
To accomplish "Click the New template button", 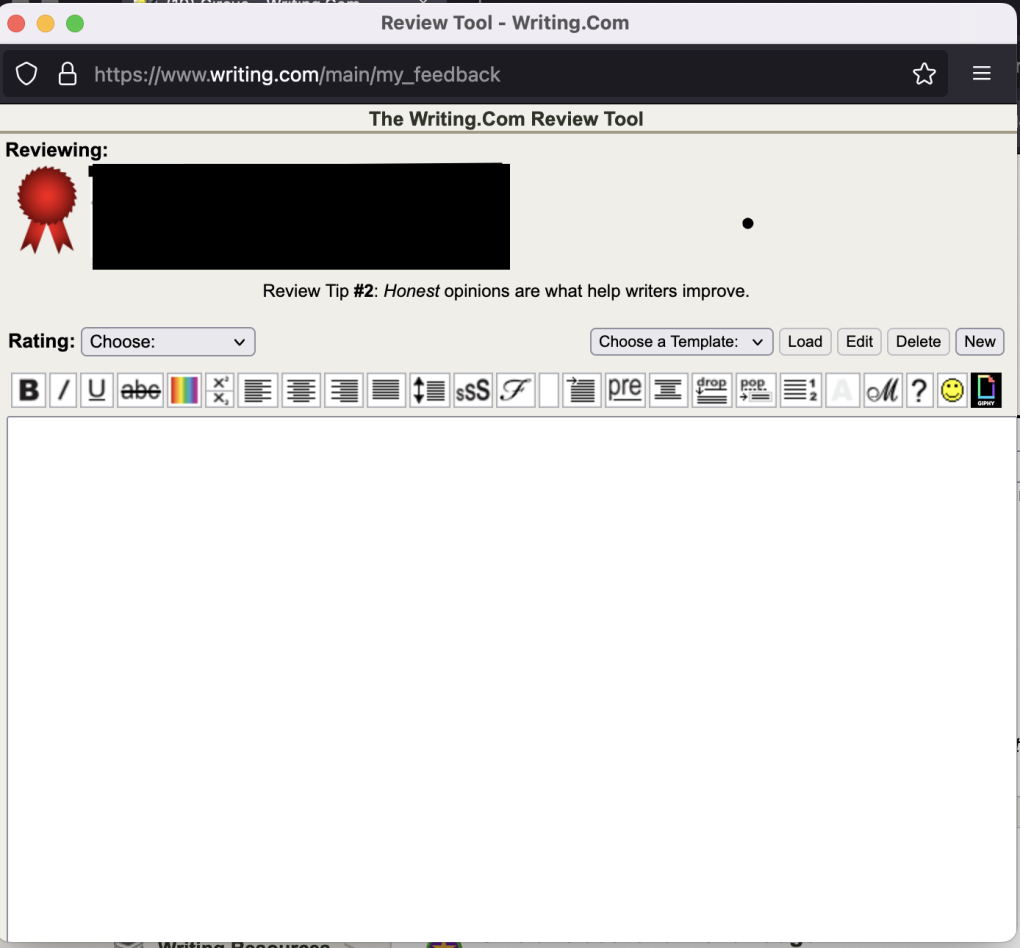I will pos(979,342).
